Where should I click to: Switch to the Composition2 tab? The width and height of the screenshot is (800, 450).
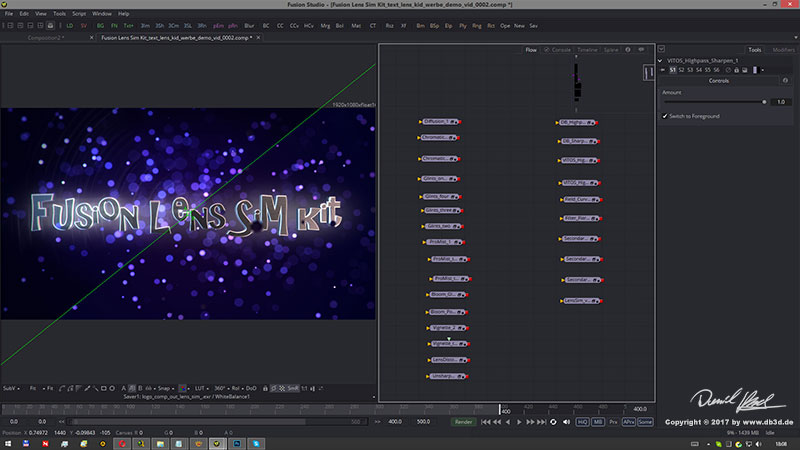coord(46,38)
